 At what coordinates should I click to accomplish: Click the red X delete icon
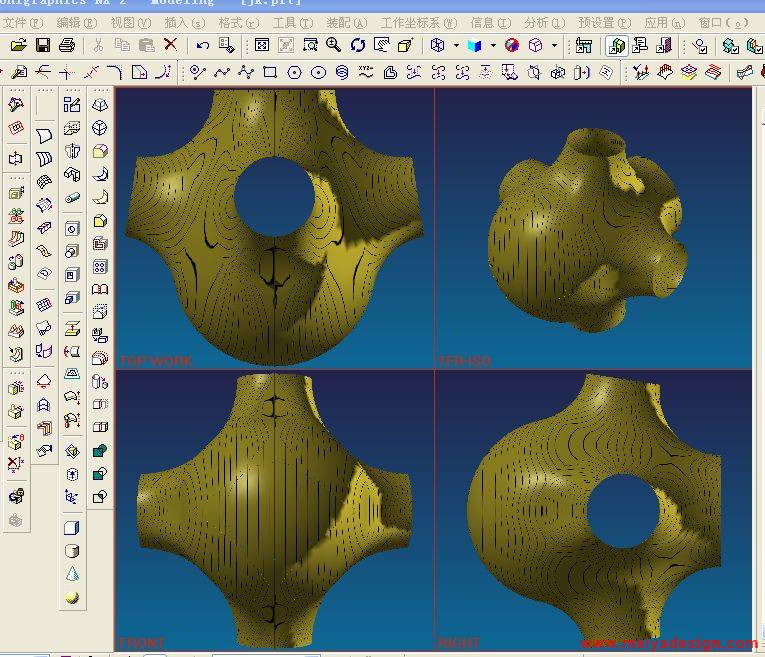[x=170, y=45]
